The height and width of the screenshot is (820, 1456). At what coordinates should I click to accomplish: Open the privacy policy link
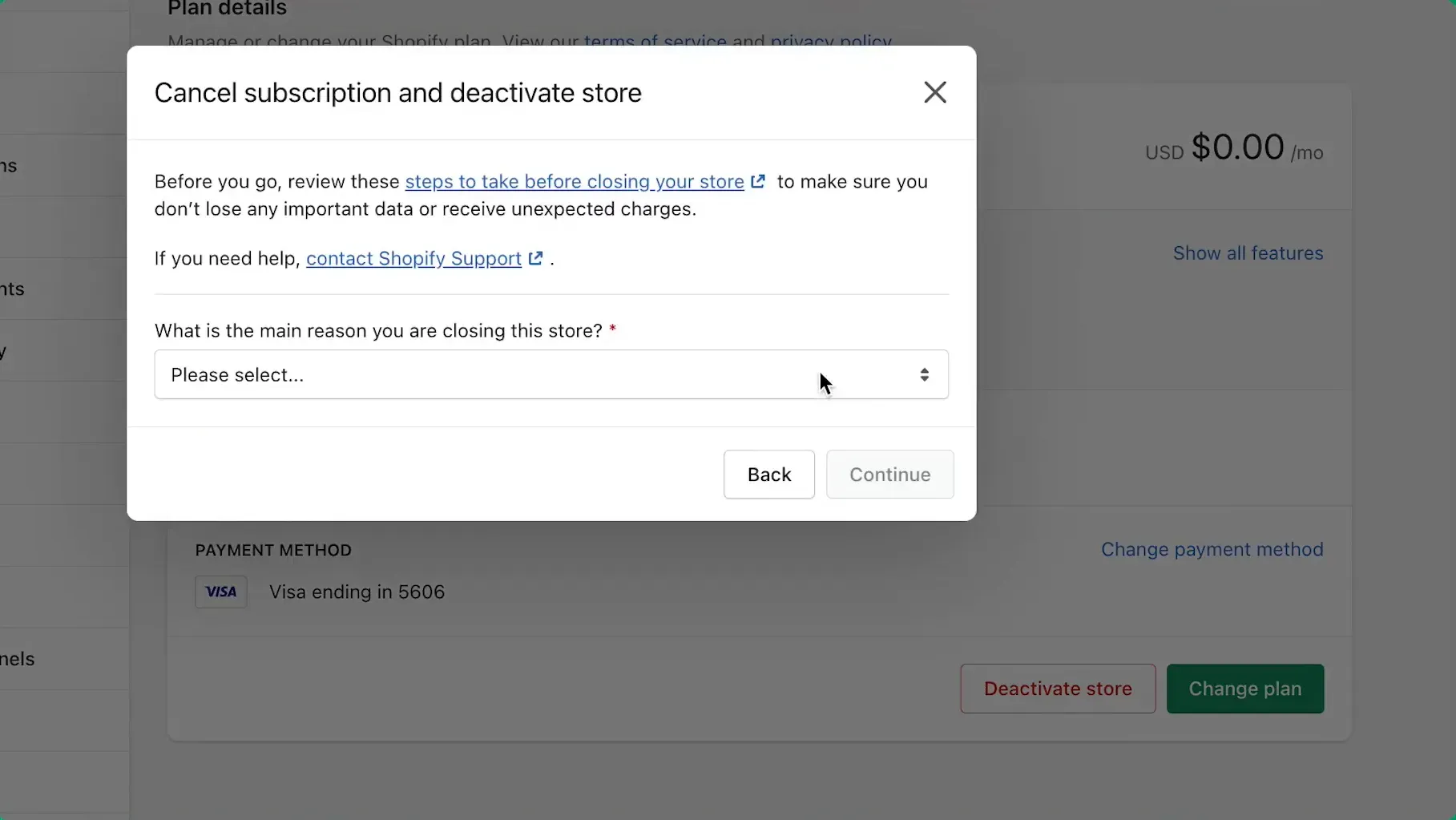pos(829,42)
